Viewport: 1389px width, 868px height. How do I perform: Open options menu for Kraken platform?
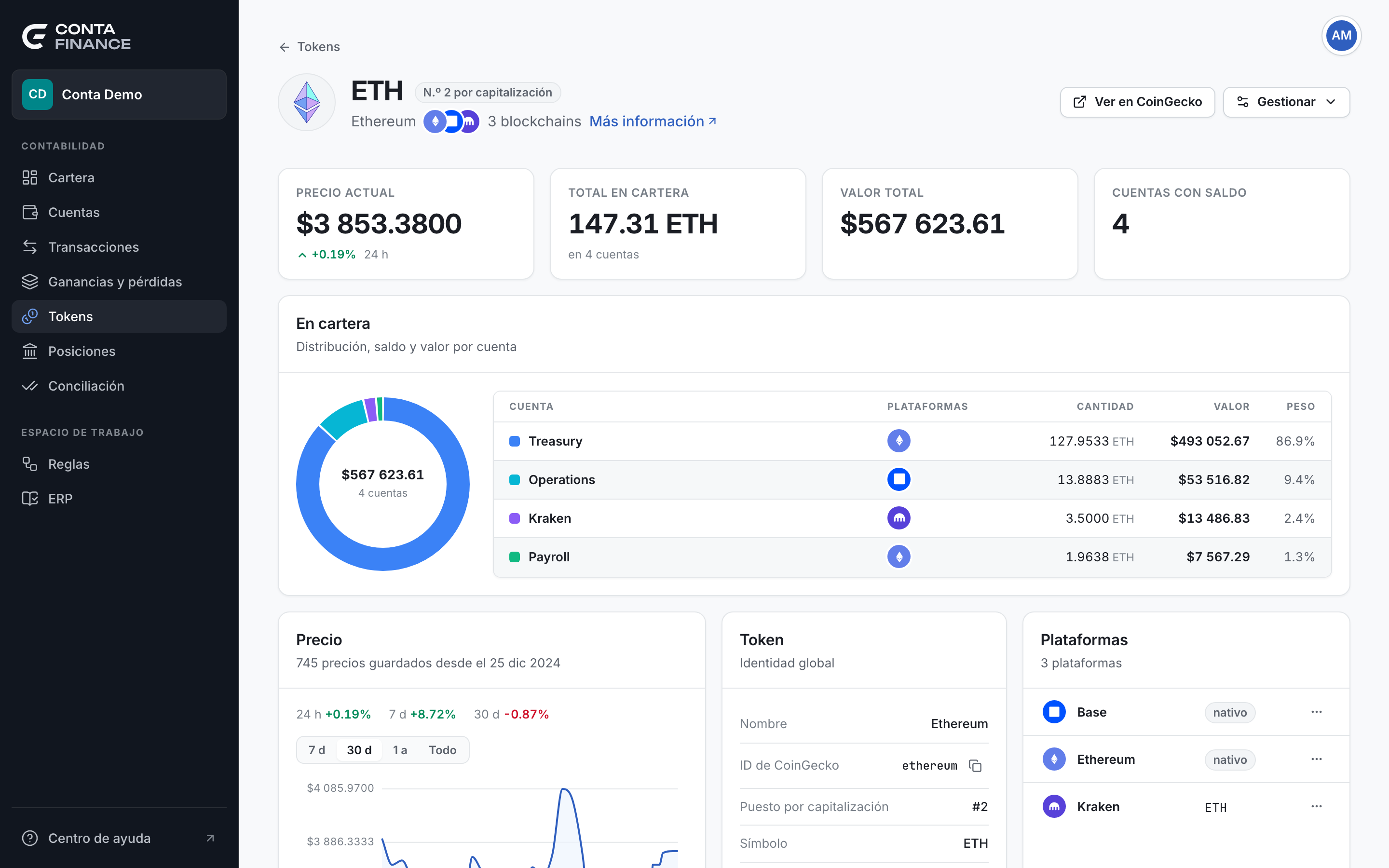(1316, 806)
